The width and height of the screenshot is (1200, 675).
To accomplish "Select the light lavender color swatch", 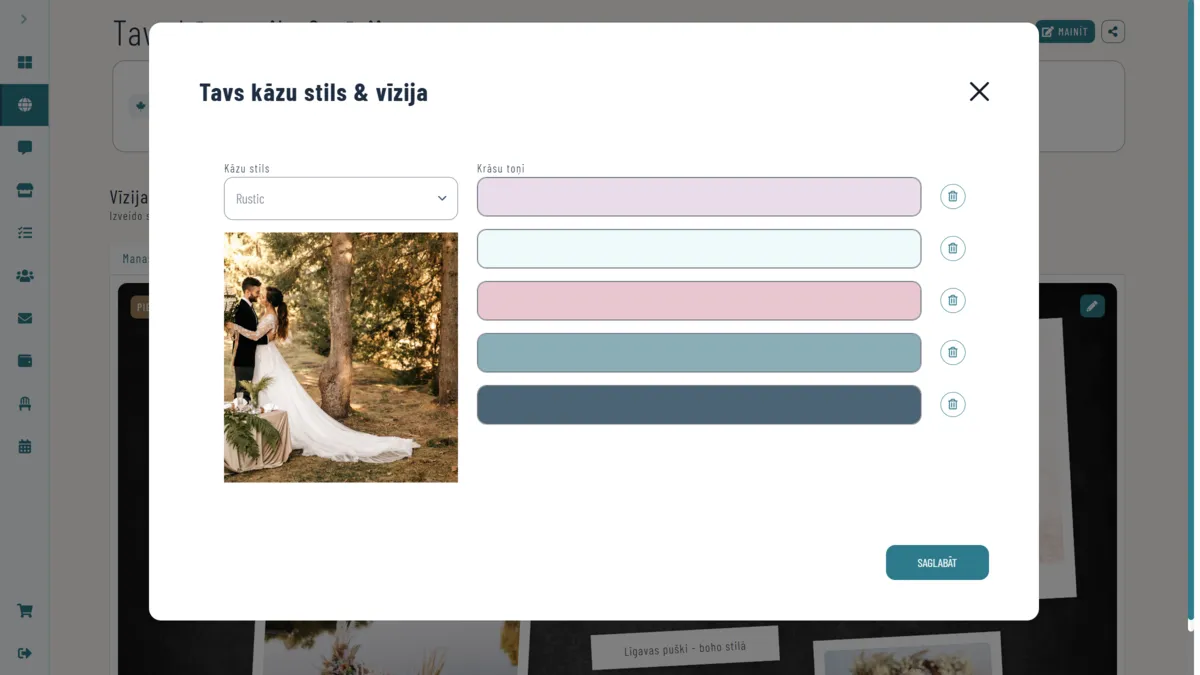I will pyautogui.click(x=698, y=197).
